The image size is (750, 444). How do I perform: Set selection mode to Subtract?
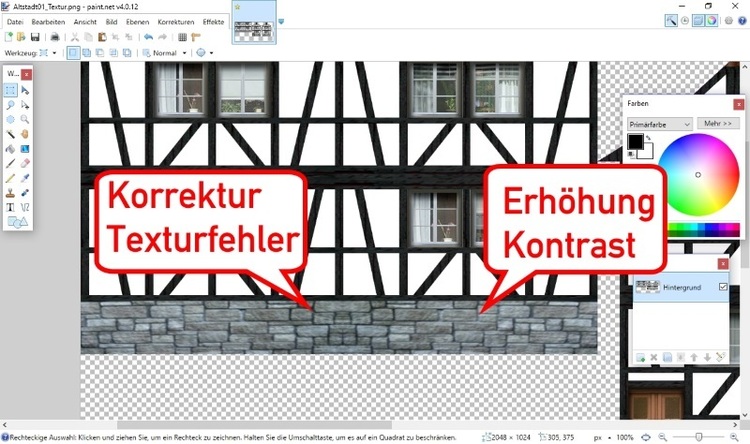click(100, 53)
